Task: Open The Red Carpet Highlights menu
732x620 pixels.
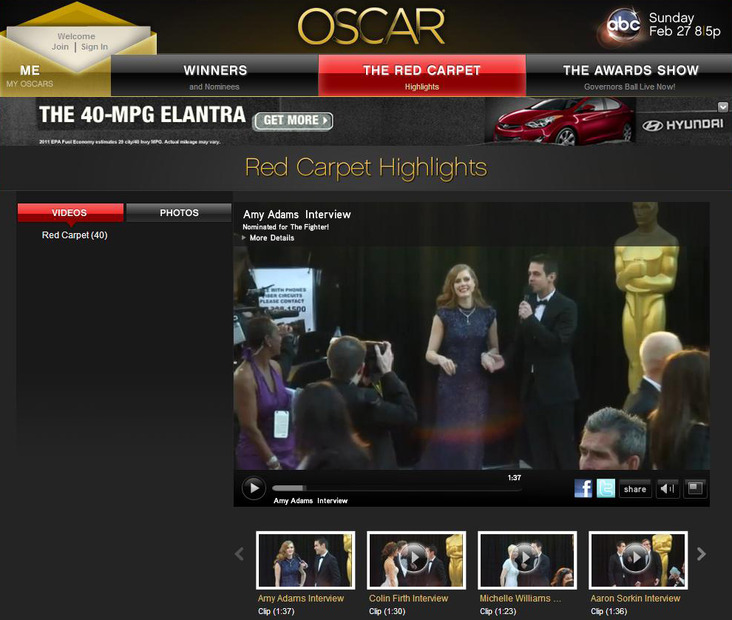Action: tap(422, 76)
